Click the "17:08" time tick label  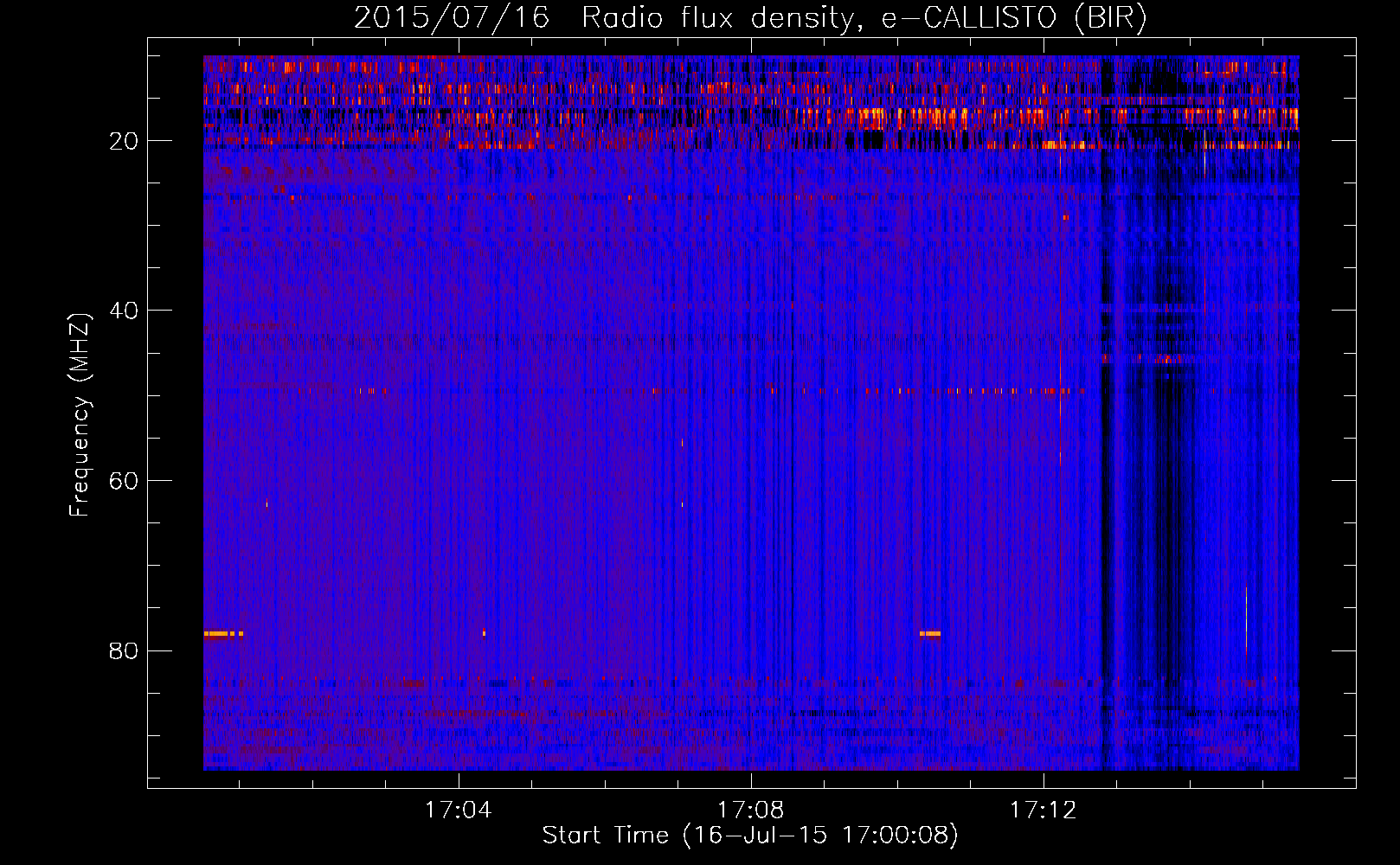click(750, 810)
